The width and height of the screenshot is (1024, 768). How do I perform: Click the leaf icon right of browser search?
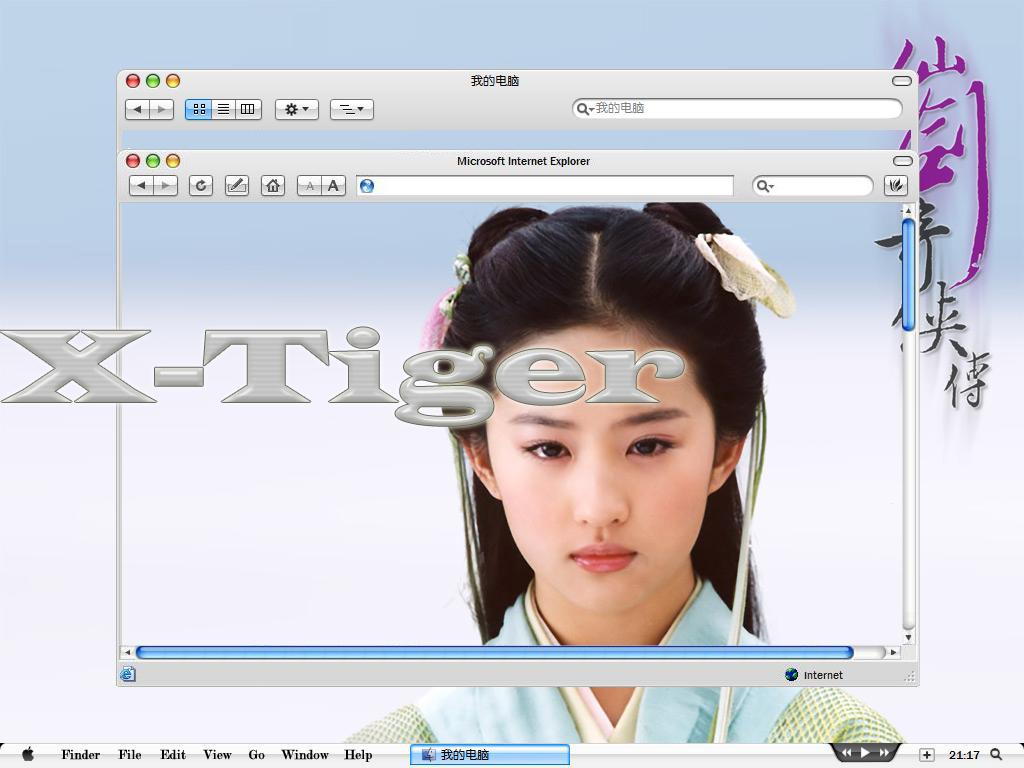coord(896,186)
